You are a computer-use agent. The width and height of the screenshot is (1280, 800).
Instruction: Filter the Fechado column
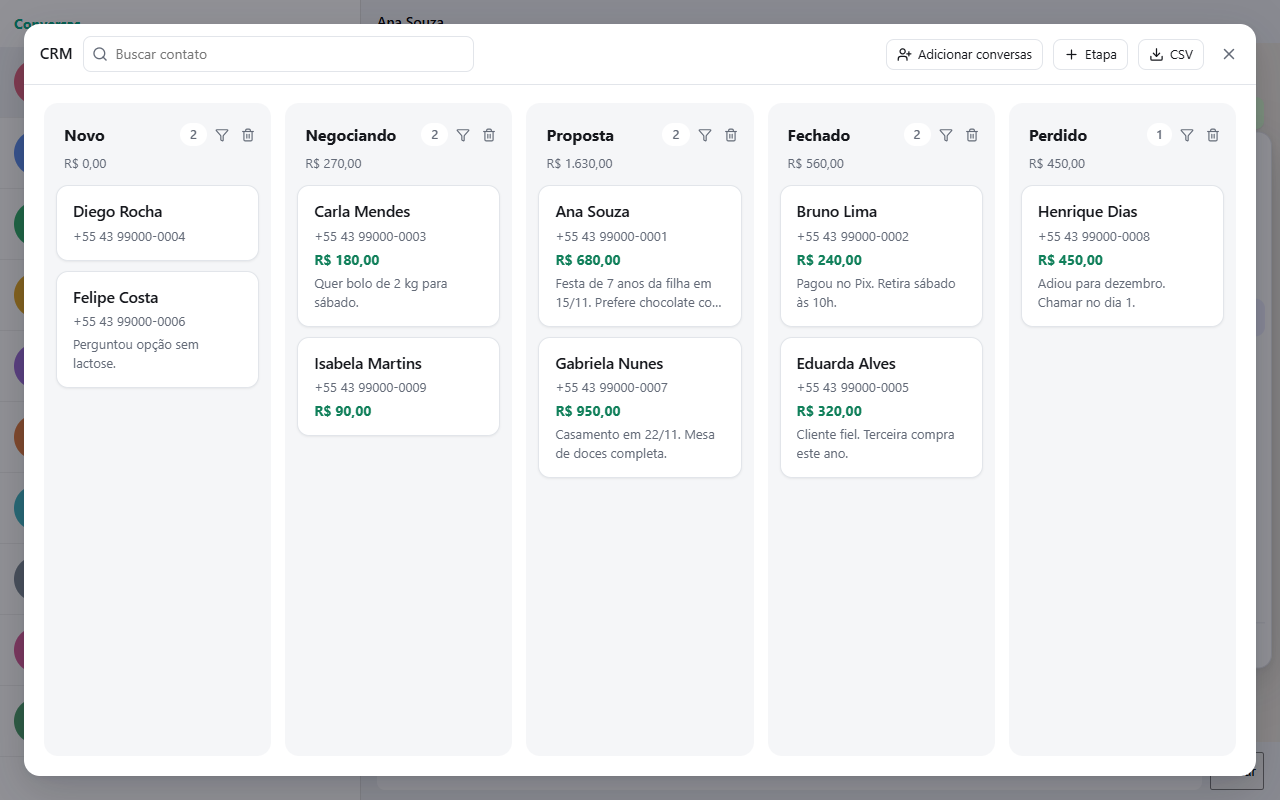[946, 135]
